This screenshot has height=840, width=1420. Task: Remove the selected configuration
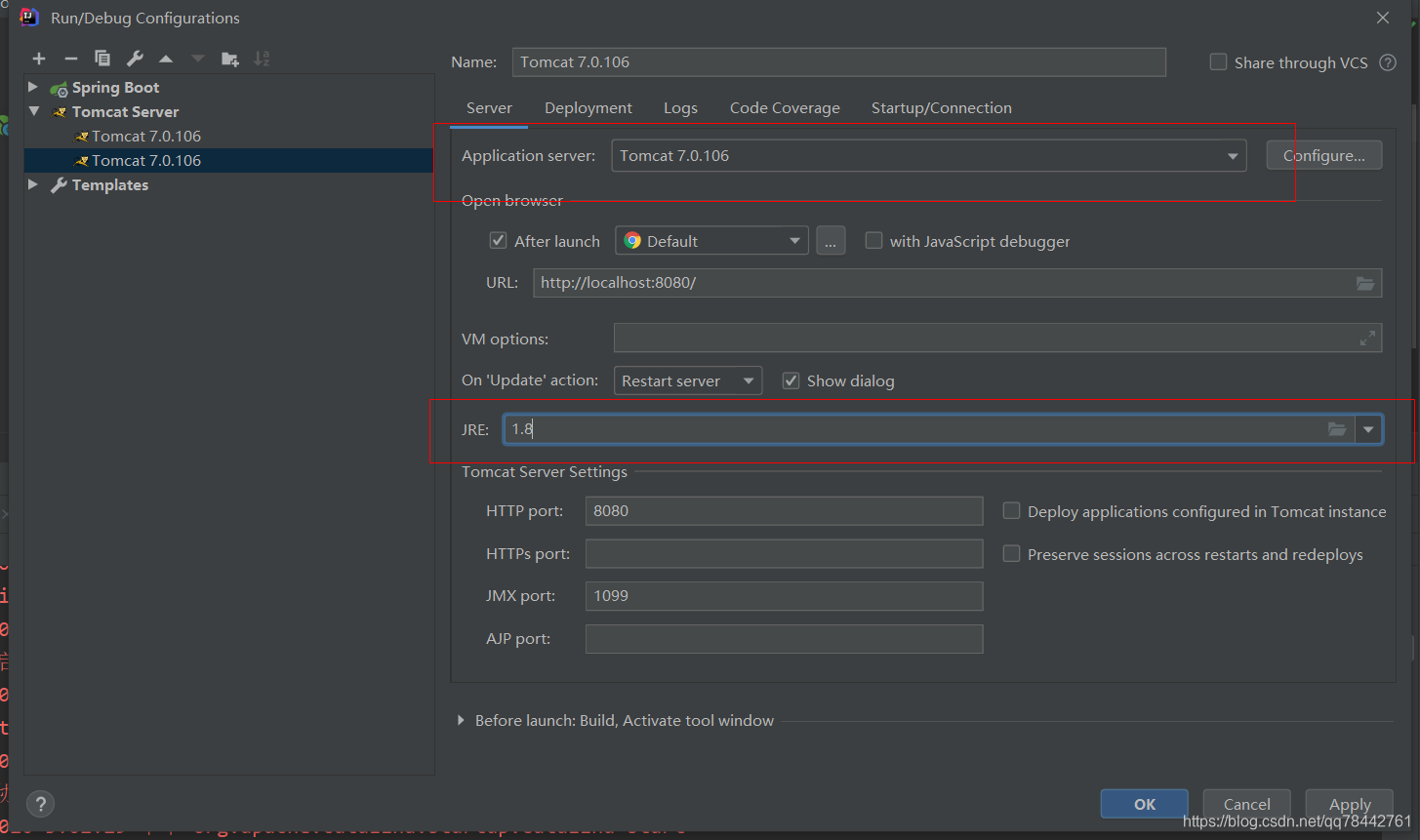[69, 58]
